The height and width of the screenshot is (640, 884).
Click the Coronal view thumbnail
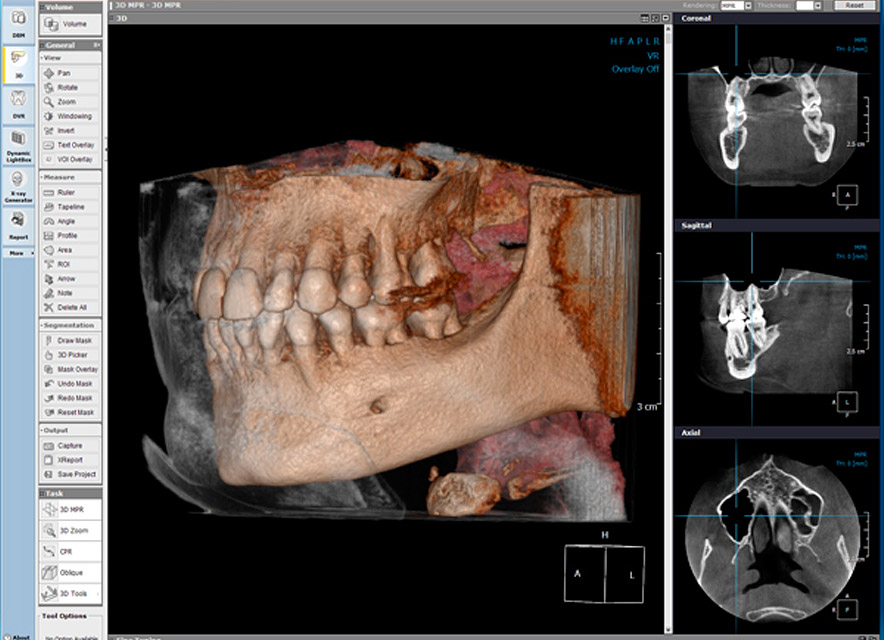(x=777, y=121)
